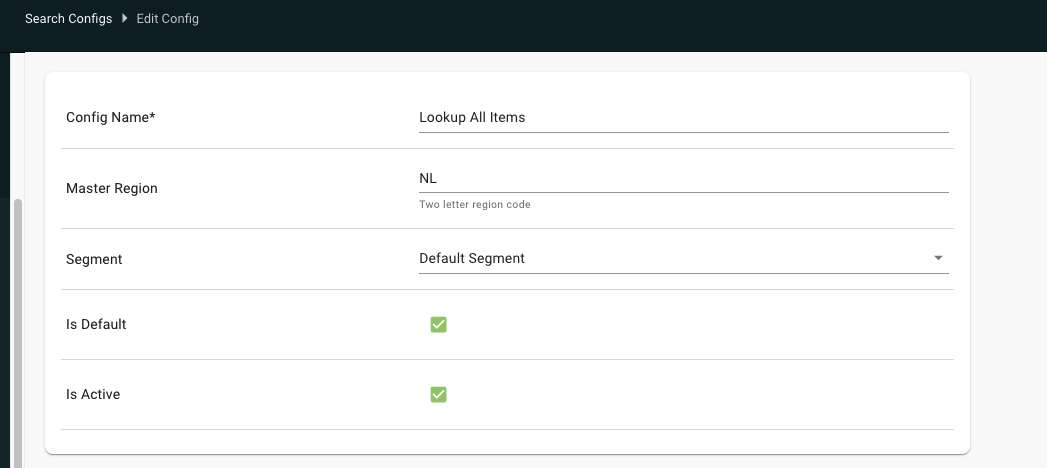Focus the Config Name input field
The image size is (1047, 468).
point(684,118)
